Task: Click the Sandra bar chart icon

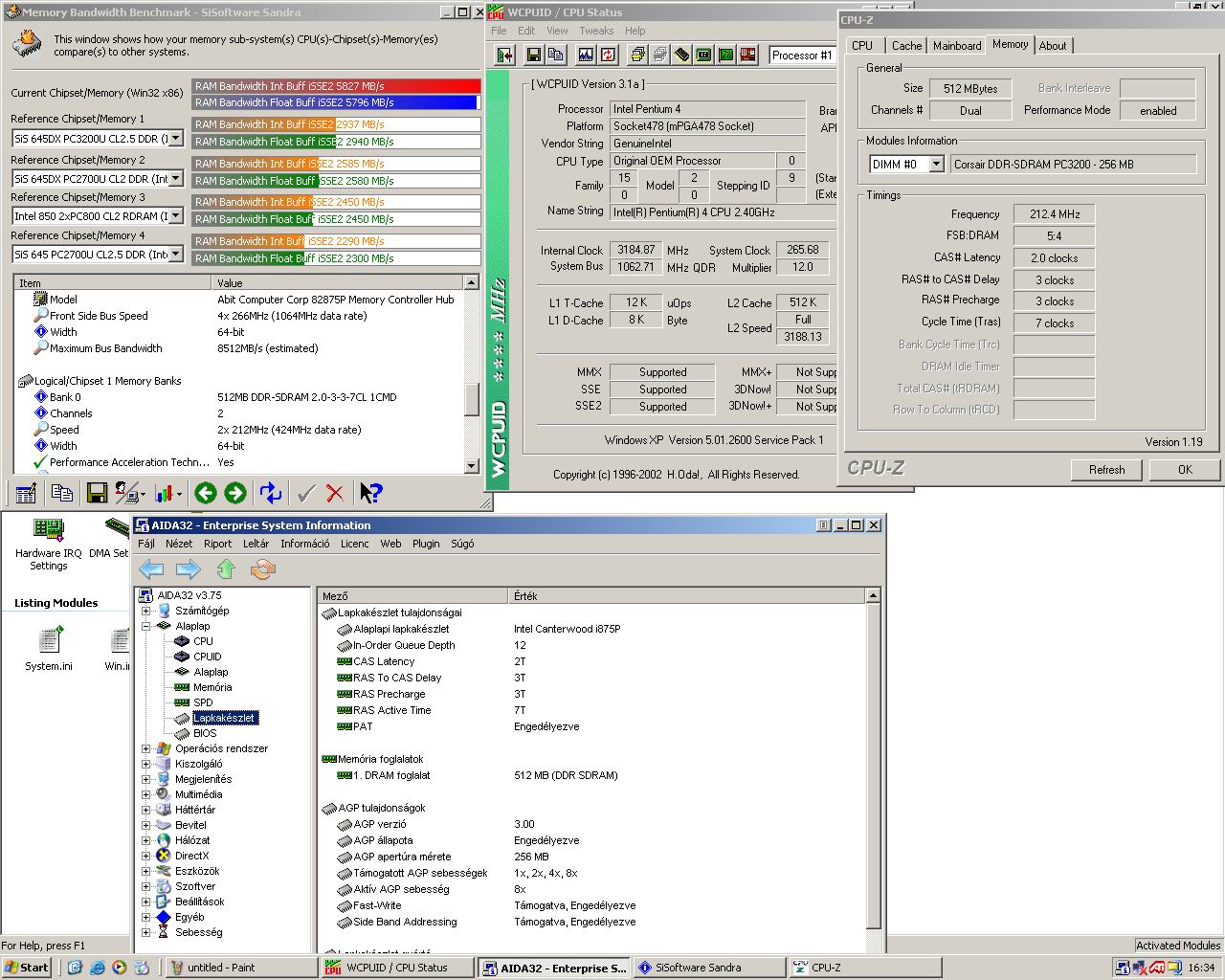Action: click(167, 493)
